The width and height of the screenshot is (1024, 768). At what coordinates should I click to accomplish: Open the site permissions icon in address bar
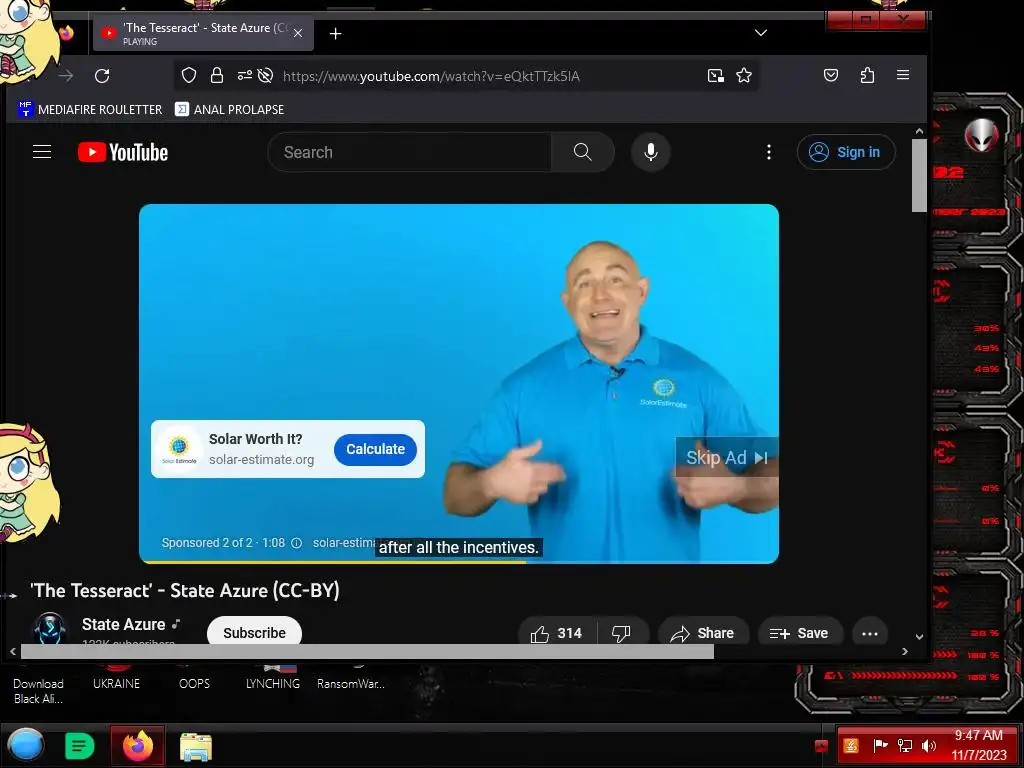(x=245, y=76)
